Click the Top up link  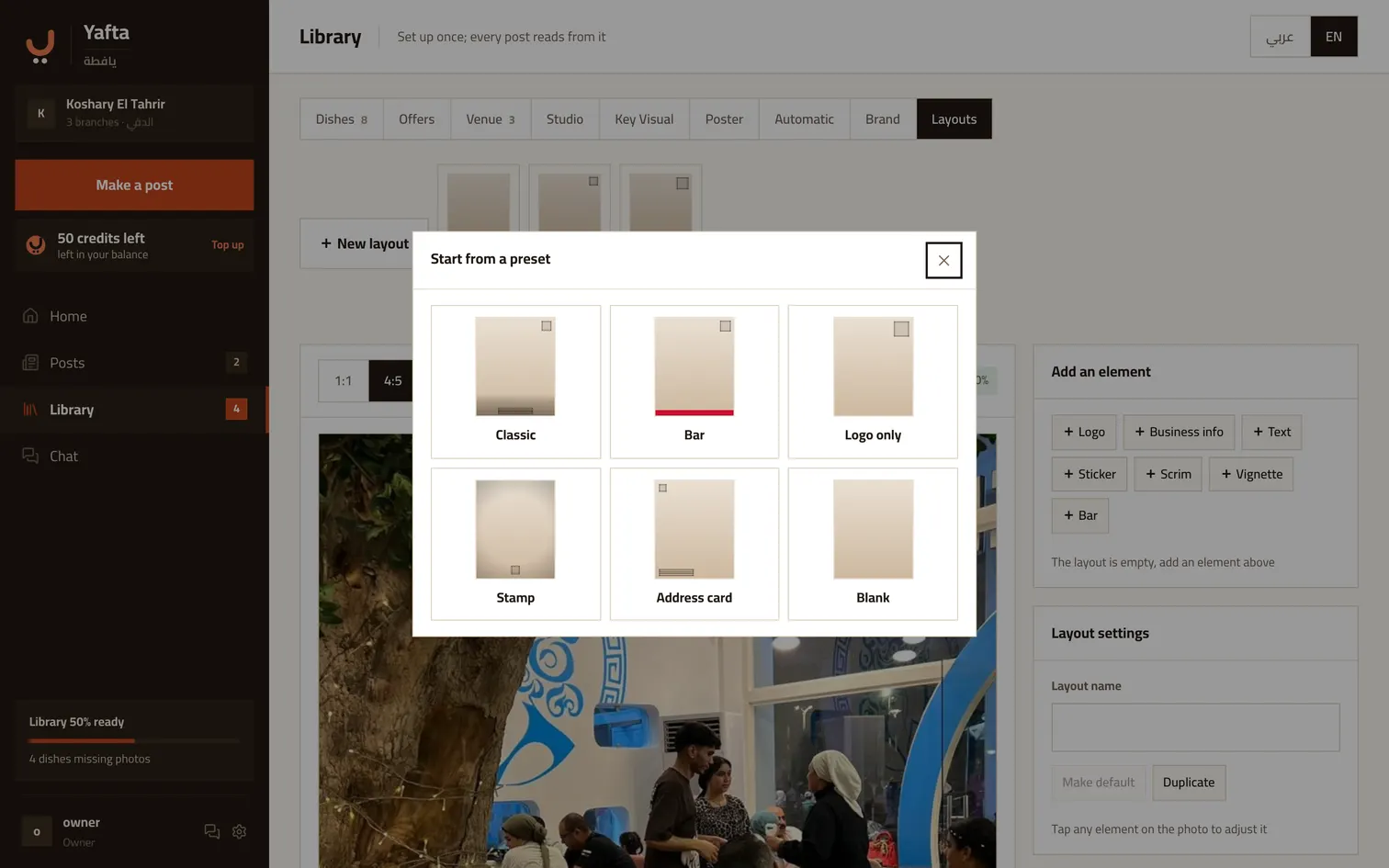pyautogui.click(x=228, y=245)
